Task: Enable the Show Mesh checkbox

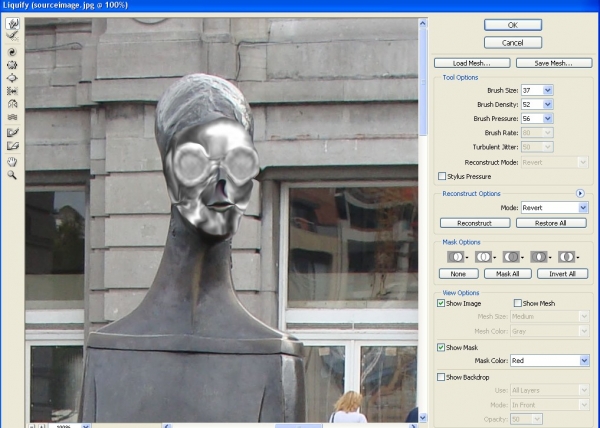Action: click(x=518, y=303)
